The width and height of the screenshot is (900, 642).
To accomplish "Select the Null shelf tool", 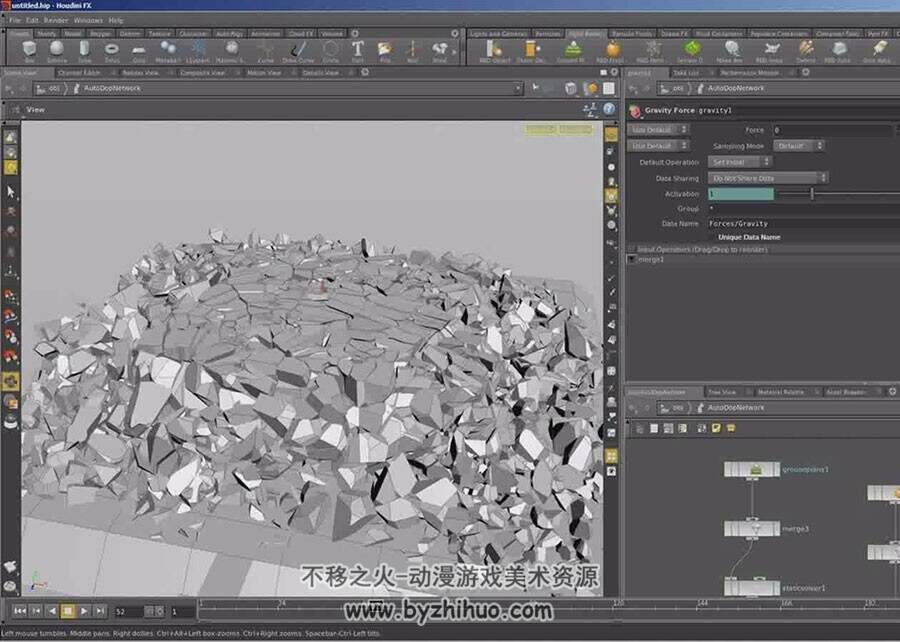I will (x=412, y=51).
